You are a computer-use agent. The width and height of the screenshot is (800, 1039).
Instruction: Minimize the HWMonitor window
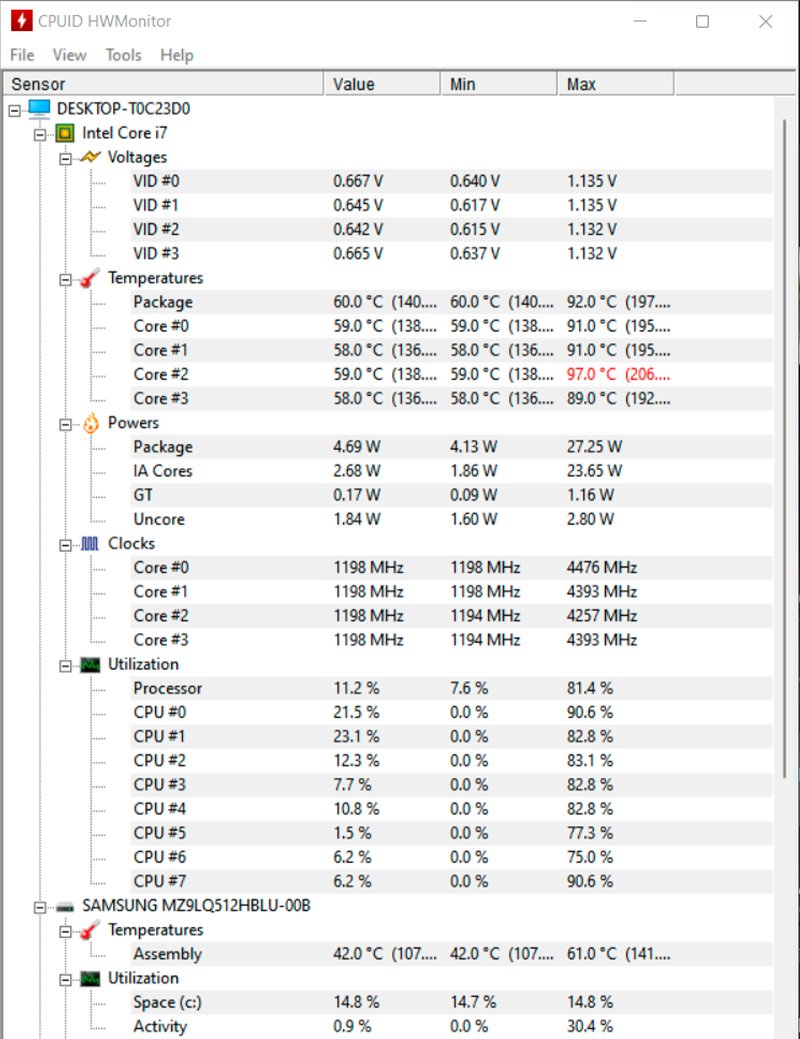[640, 21]
